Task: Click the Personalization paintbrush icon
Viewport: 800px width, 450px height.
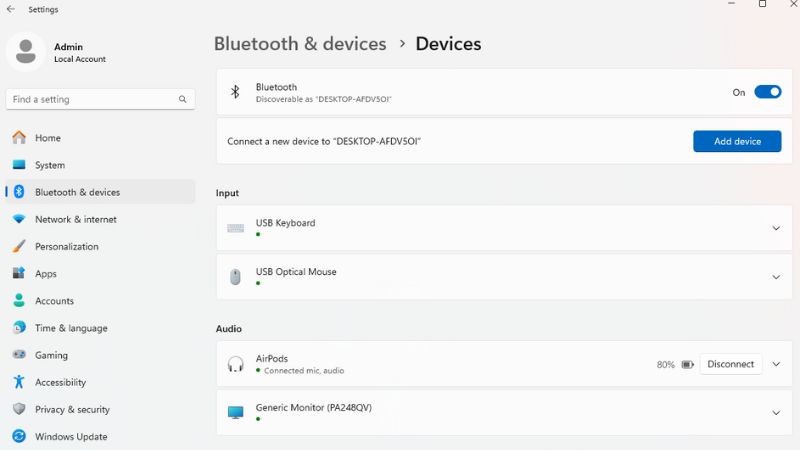Action: tap(19, 246)
